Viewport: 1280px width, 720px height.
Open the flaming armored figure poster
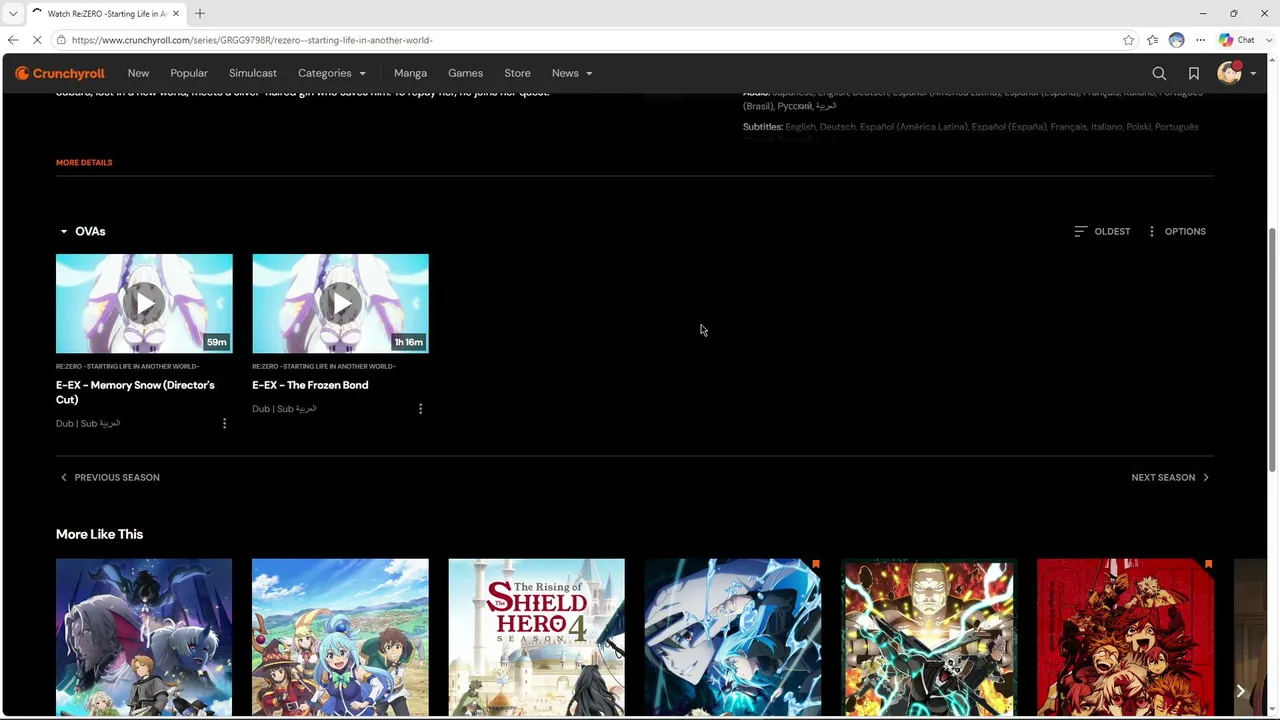click(x=929, y=638)
